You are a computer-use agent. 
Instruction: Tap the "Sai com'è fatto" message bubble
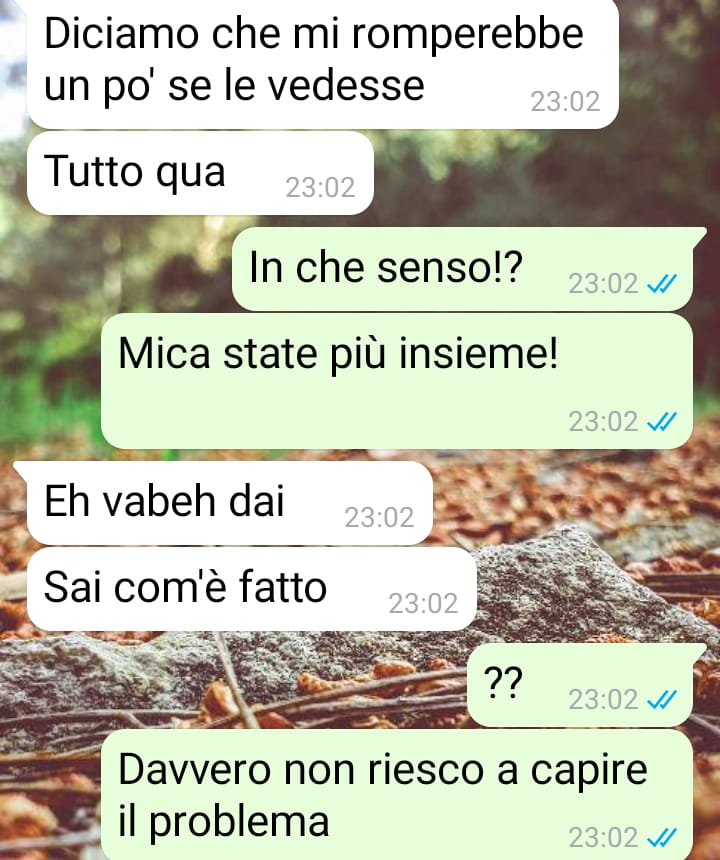coord(251,589)
